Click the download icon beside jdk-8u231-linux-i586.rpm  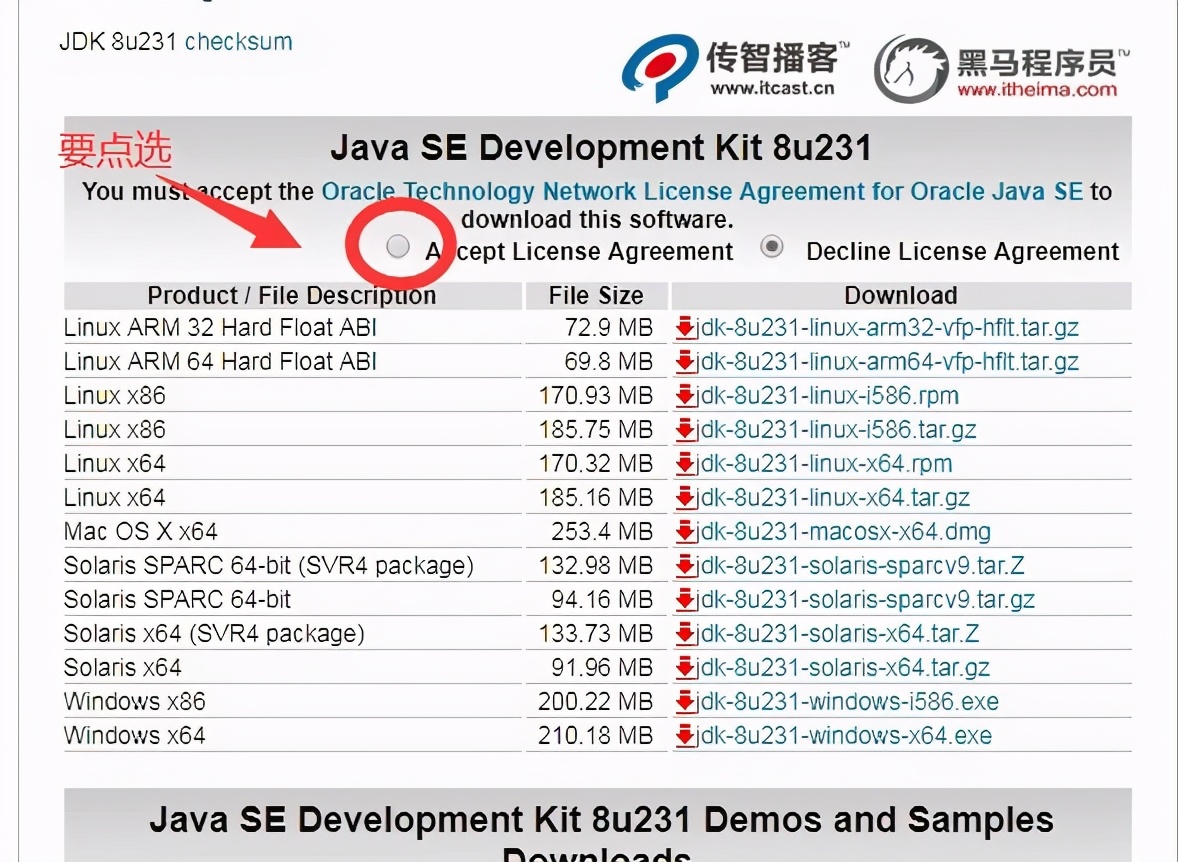click(685, 395)
